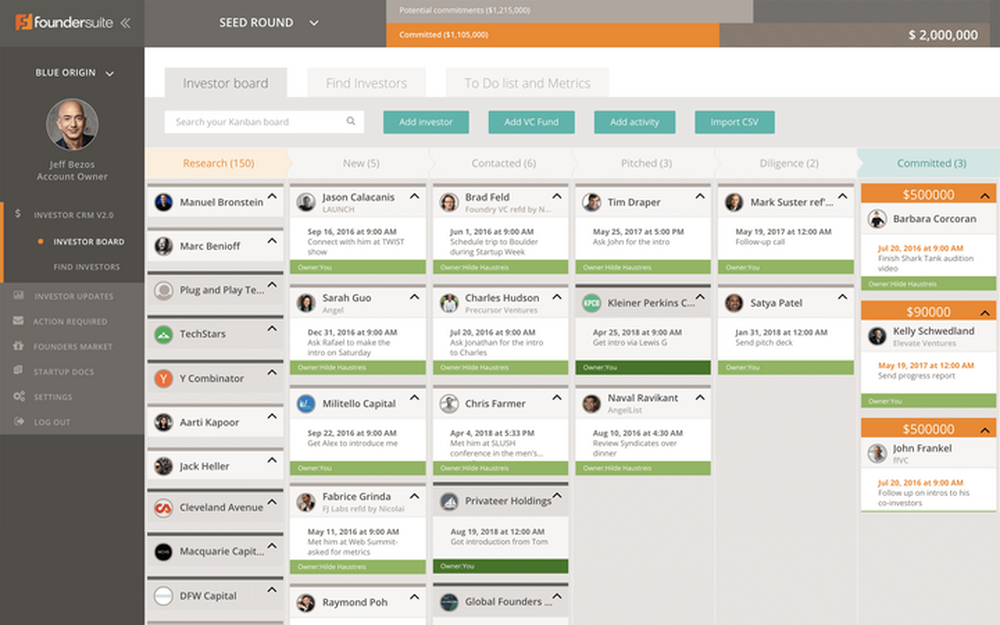Select Research (150) column header
This screenshot has width=1000, height=625.
coord(218,163)
